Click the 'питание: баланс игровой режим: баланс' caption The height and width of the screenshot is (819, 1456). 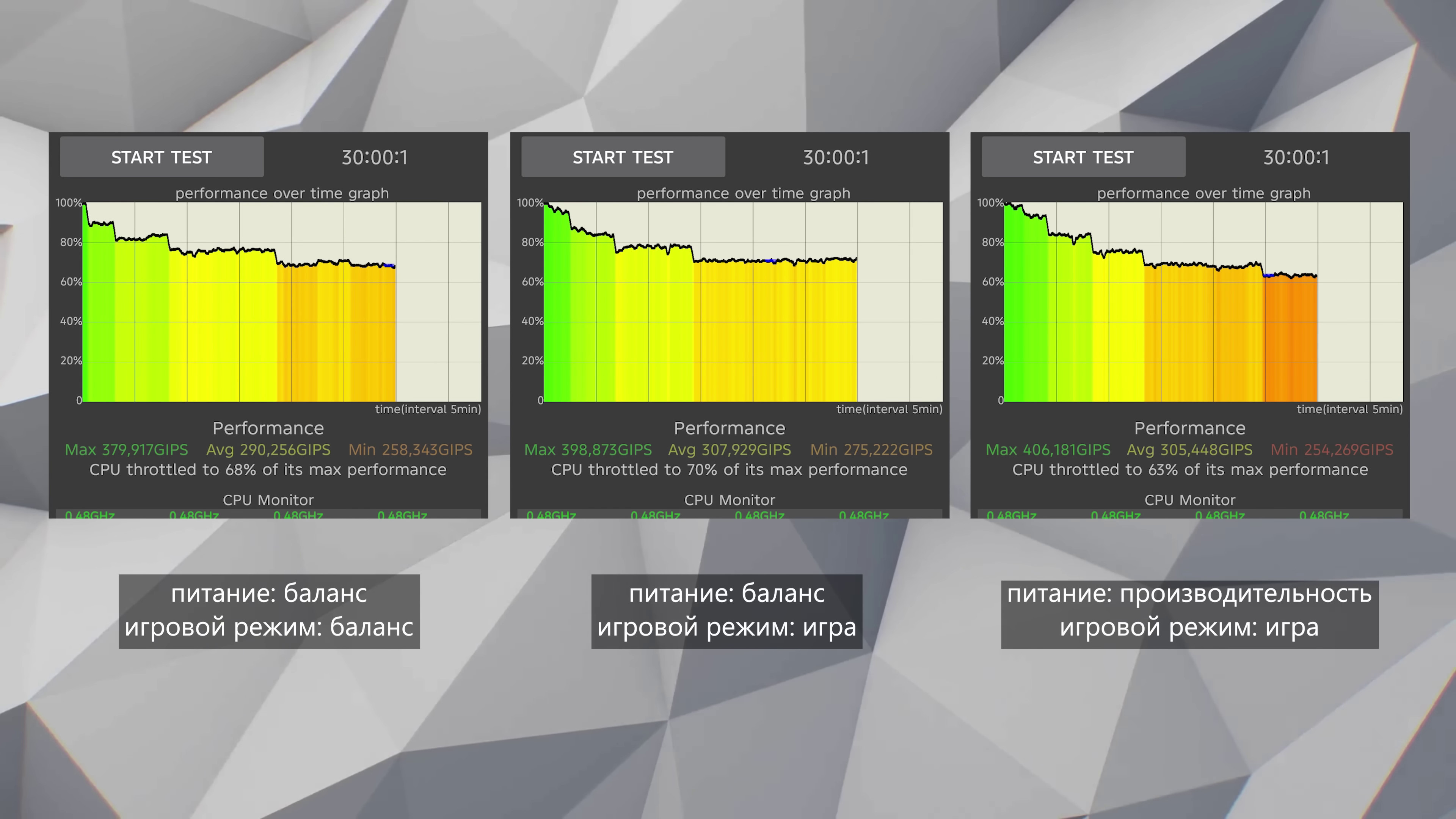pyautogui.click(x=269, y=611)
